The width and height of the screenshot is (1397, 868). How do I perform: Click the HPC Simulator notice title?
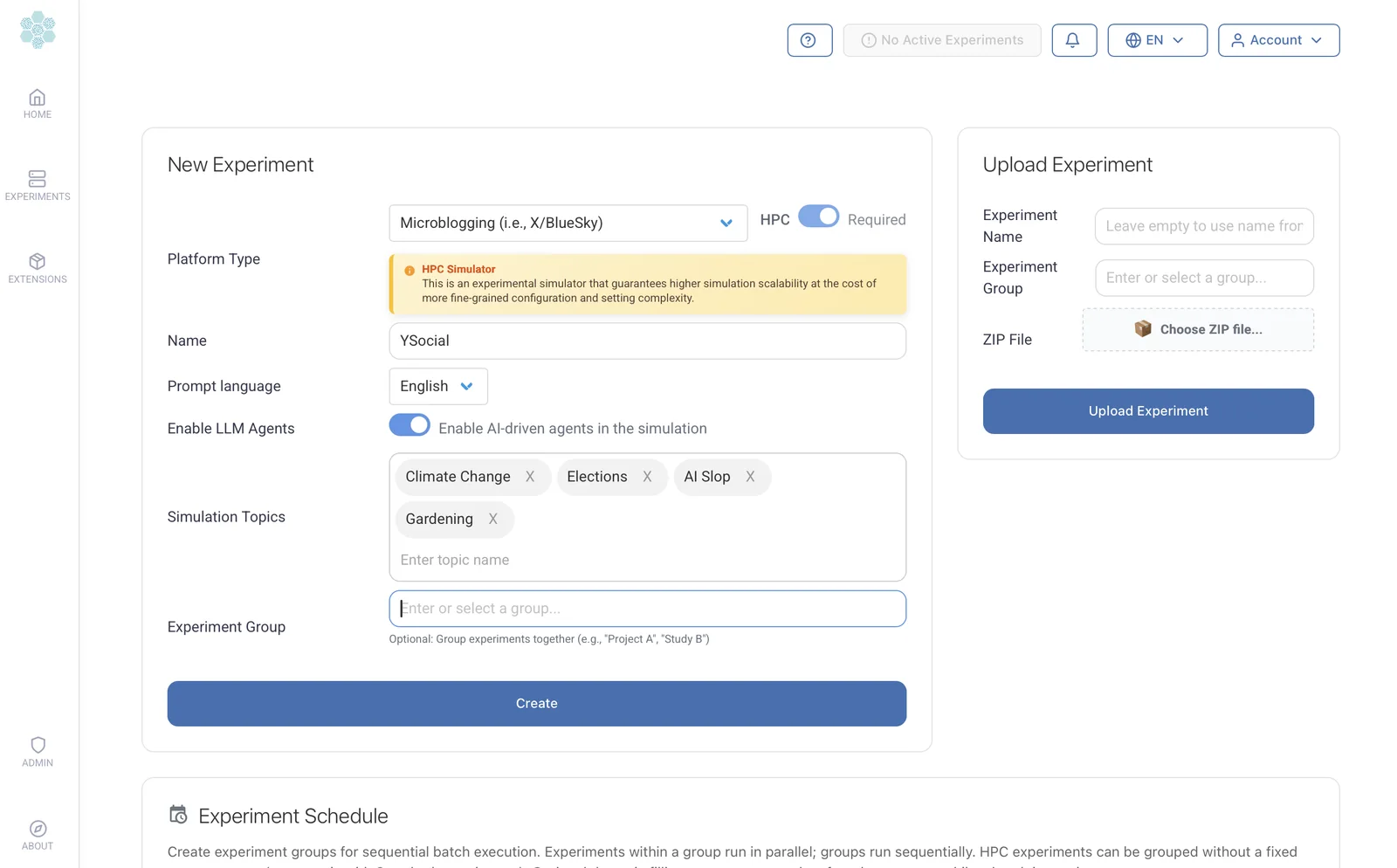click(x=458, y=269)
